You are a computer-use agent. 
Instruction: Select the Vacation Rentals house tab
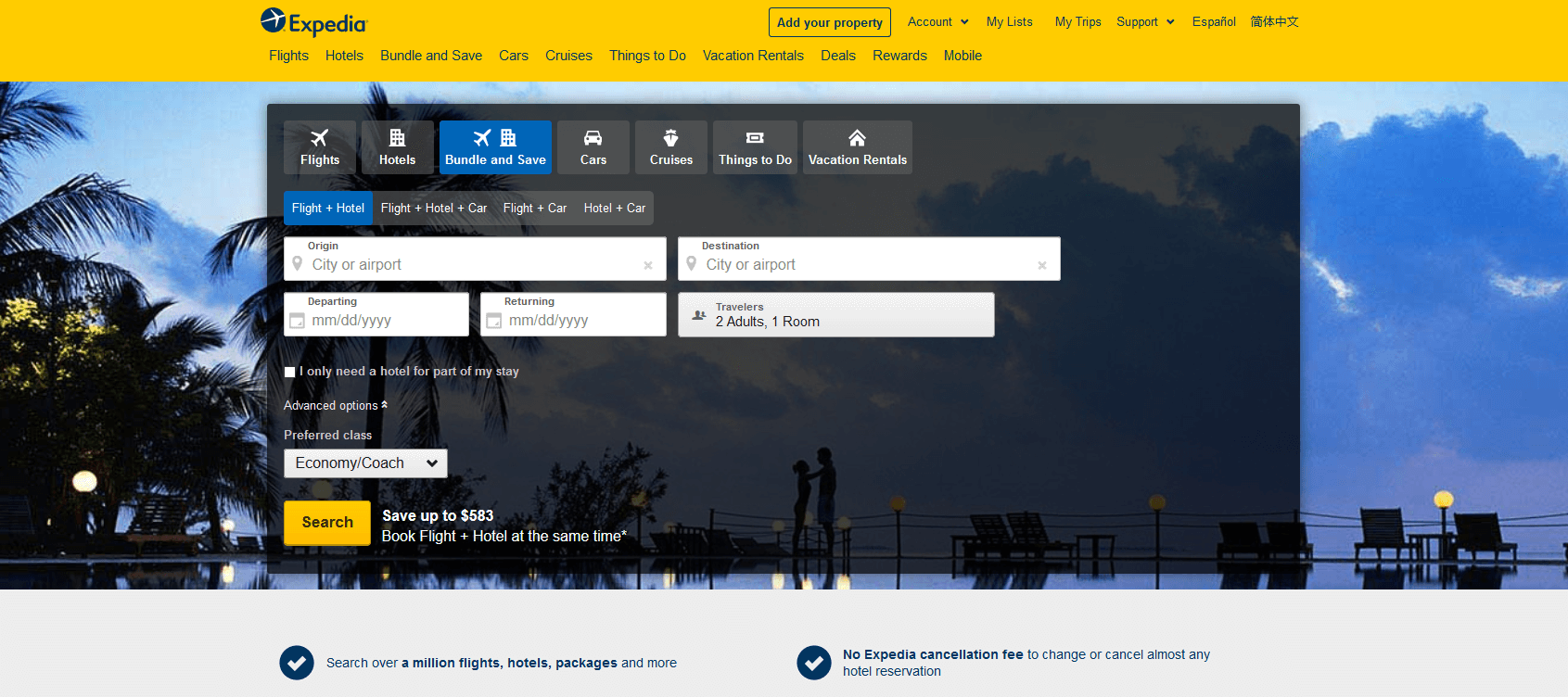[858, 147]
